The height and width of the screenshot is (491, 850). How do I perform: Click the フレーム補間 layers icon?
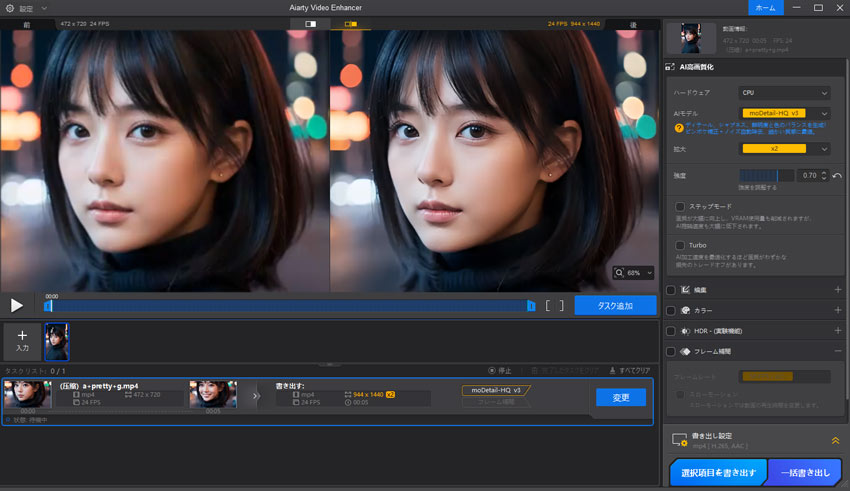coord(685,352)
